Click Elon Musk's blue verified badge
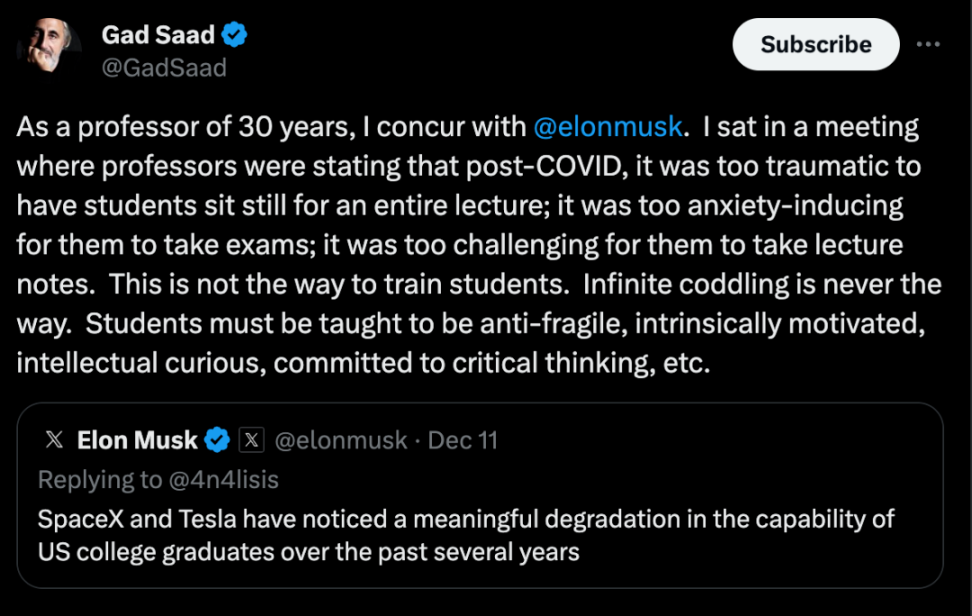 (218, 440)
